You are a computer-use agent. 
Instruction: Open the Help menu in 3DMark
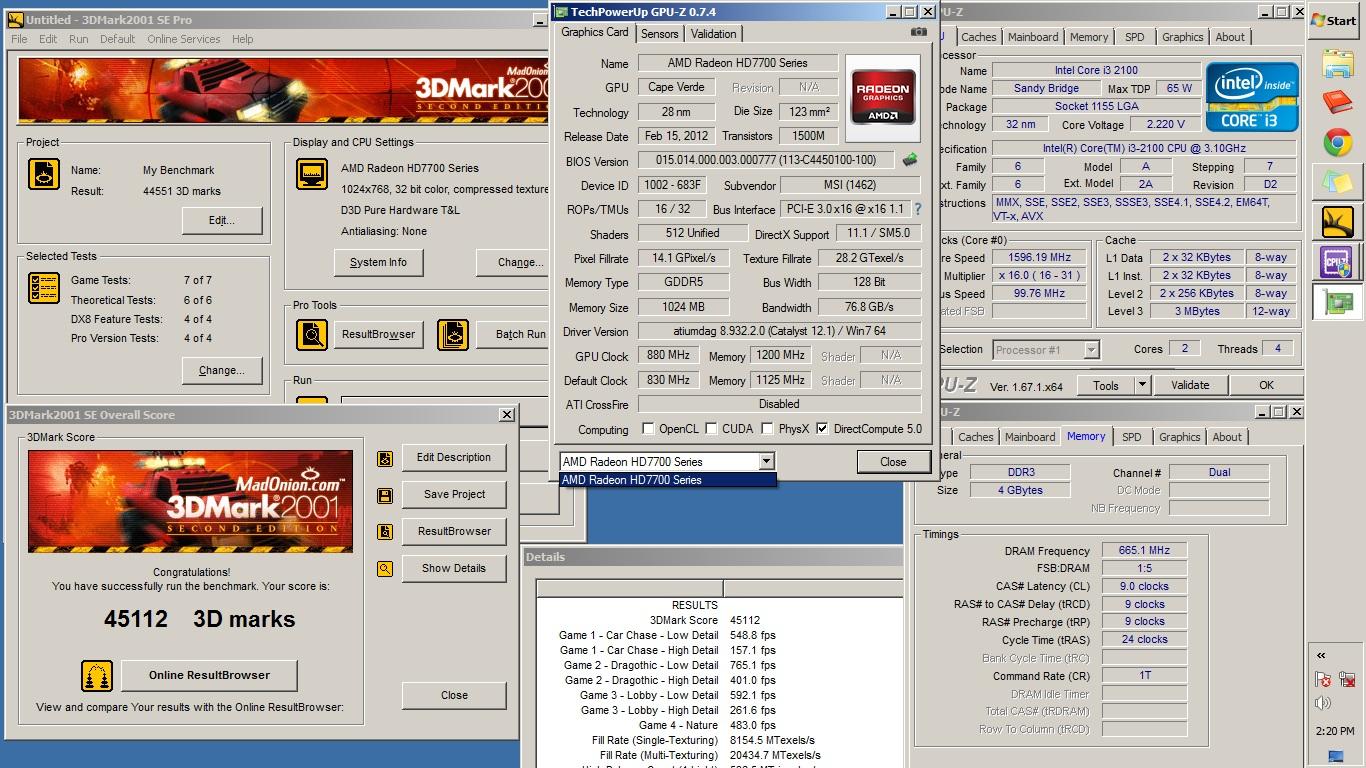pyautogui.click(x=243, y=39)
